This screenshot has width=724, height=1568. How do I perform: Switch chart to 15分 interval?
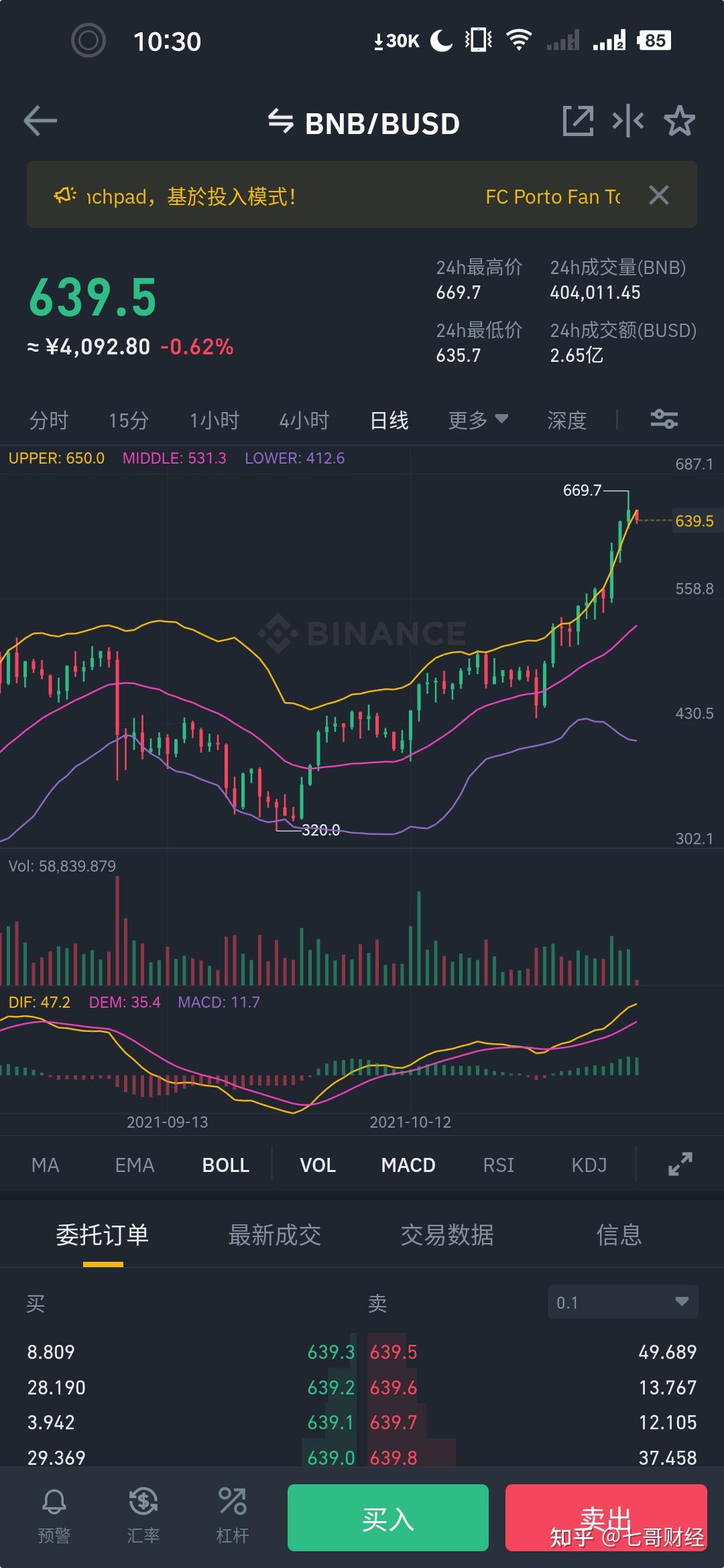[x=129, y=420]
